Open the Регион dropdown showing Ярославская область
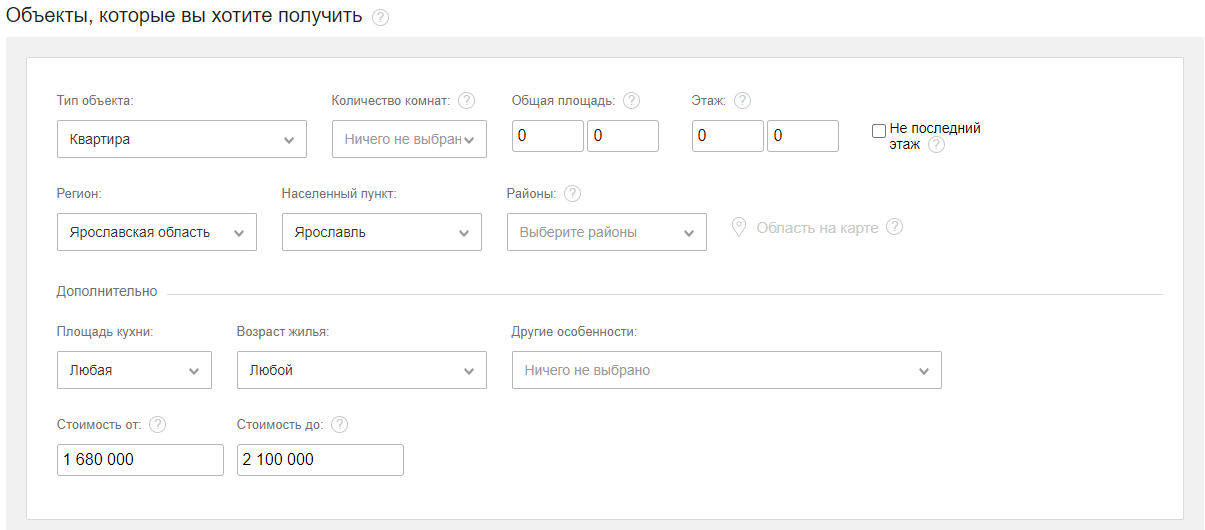The image size is (1205, 530). (x=157, y=232)
